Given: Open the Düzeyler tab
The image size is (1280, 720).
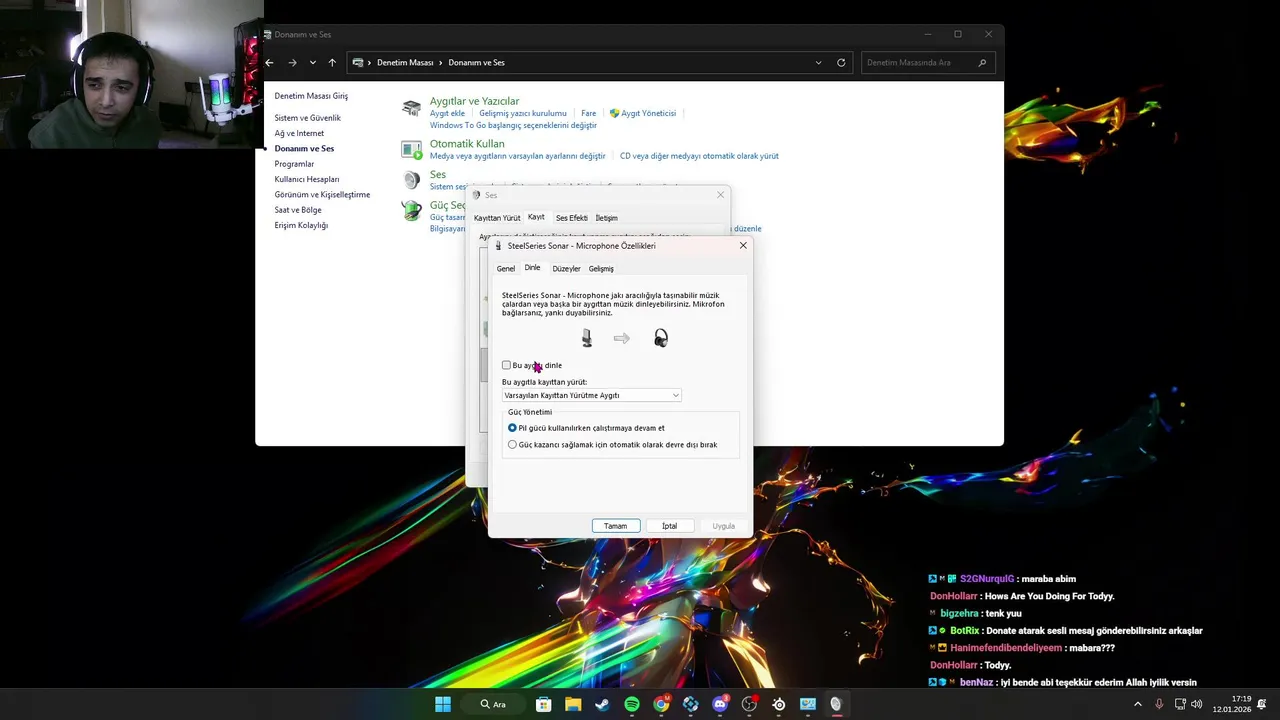Looking at the screenshot, I should [566, 269].
